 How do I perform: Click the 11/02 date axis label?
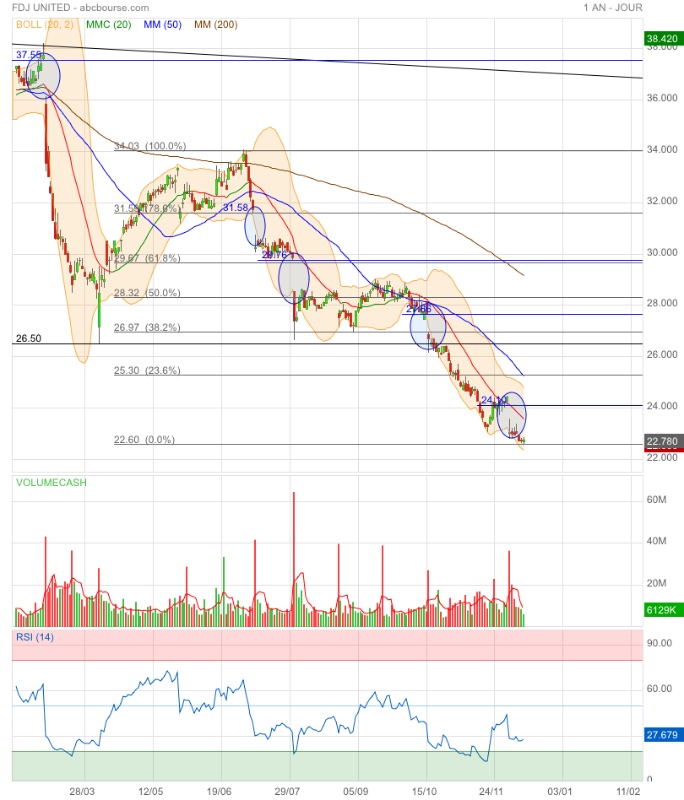628,791
